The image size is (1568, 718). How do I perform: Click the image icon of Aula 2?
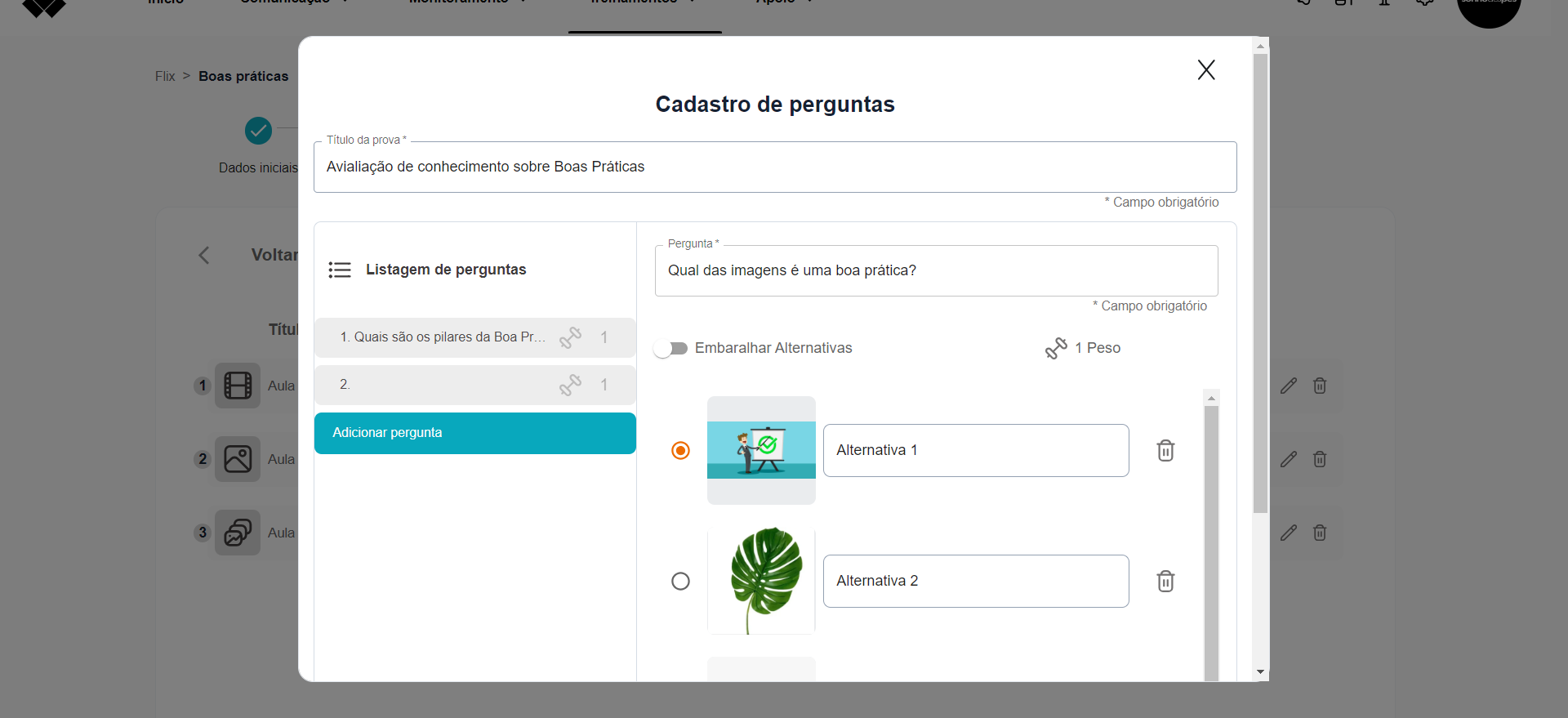click(238, 459)
